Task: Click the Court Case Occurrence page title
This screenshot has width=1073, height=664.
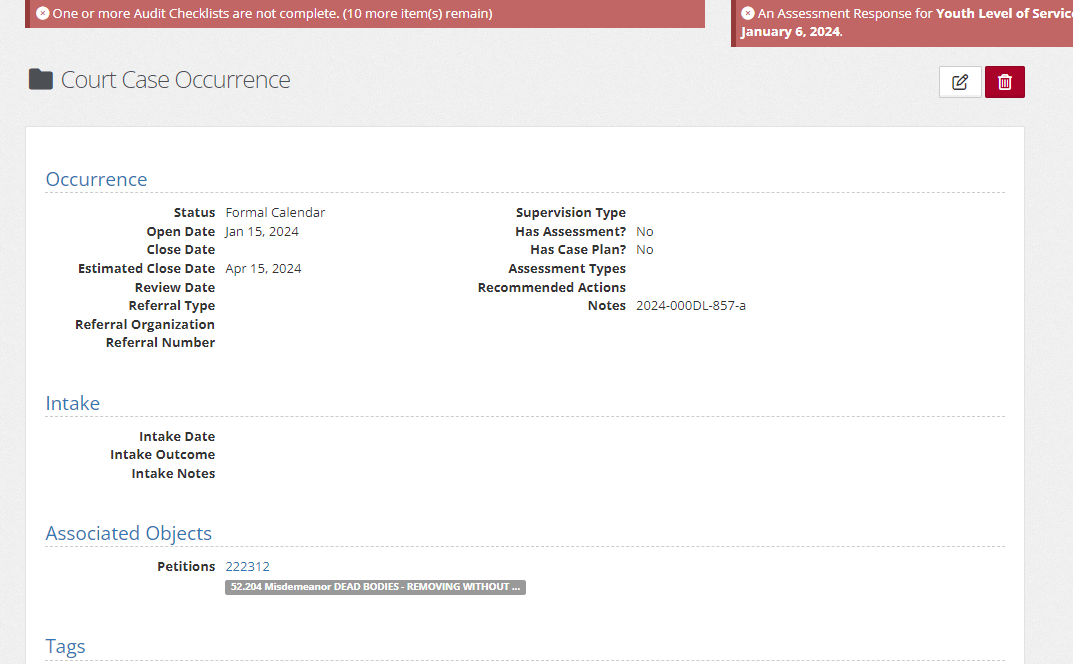Action: point(176,80)
